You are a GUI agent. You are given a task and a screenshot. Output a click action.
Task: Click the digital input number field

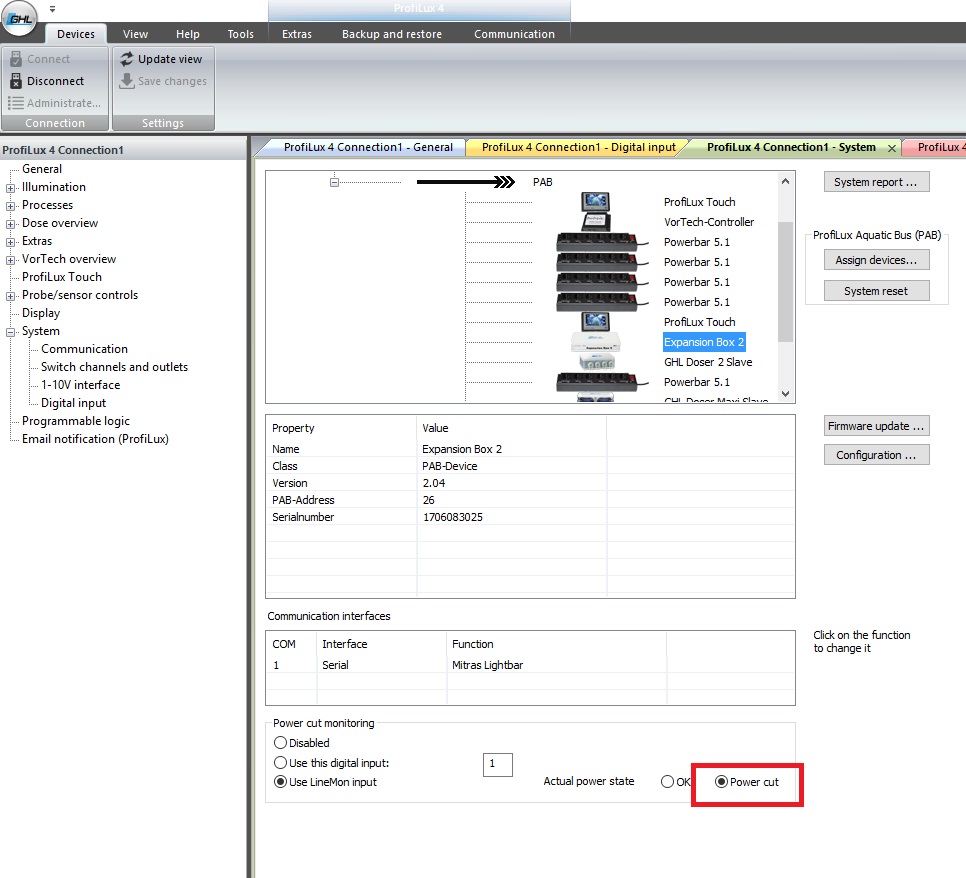click(498, 764)
